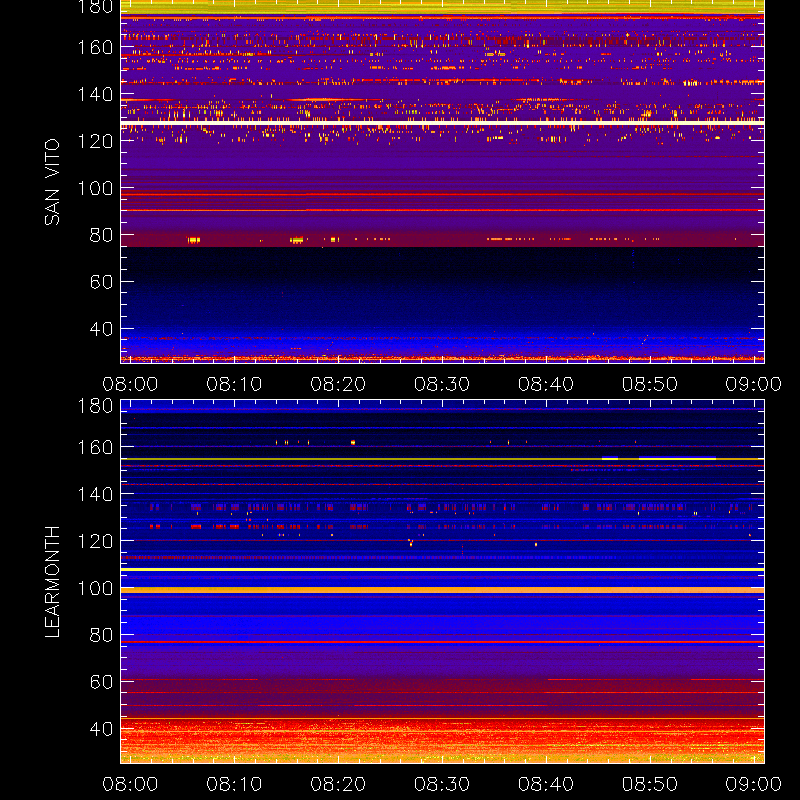
Task: Choose the 08:20 time label below the Learmonth plot
Action: [x=338, y=784]
